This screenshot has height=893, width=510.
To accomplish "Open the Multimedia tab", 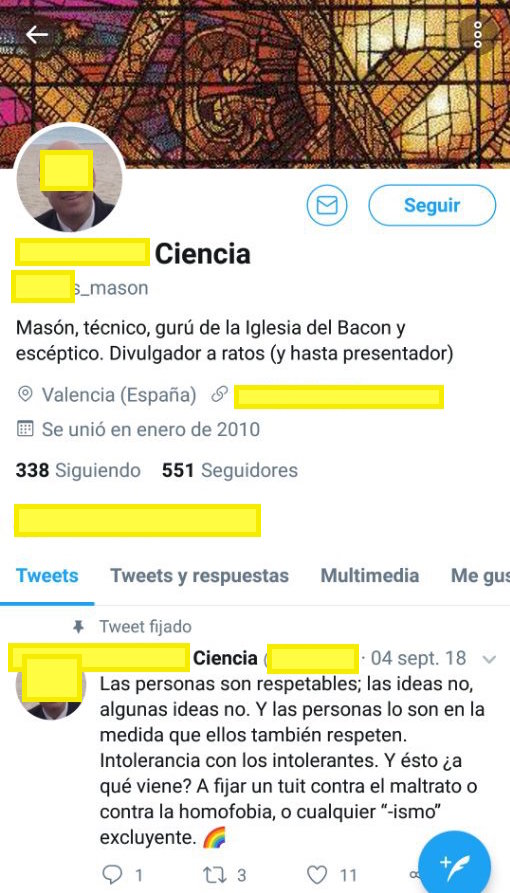I will click(x=370, y=576).
